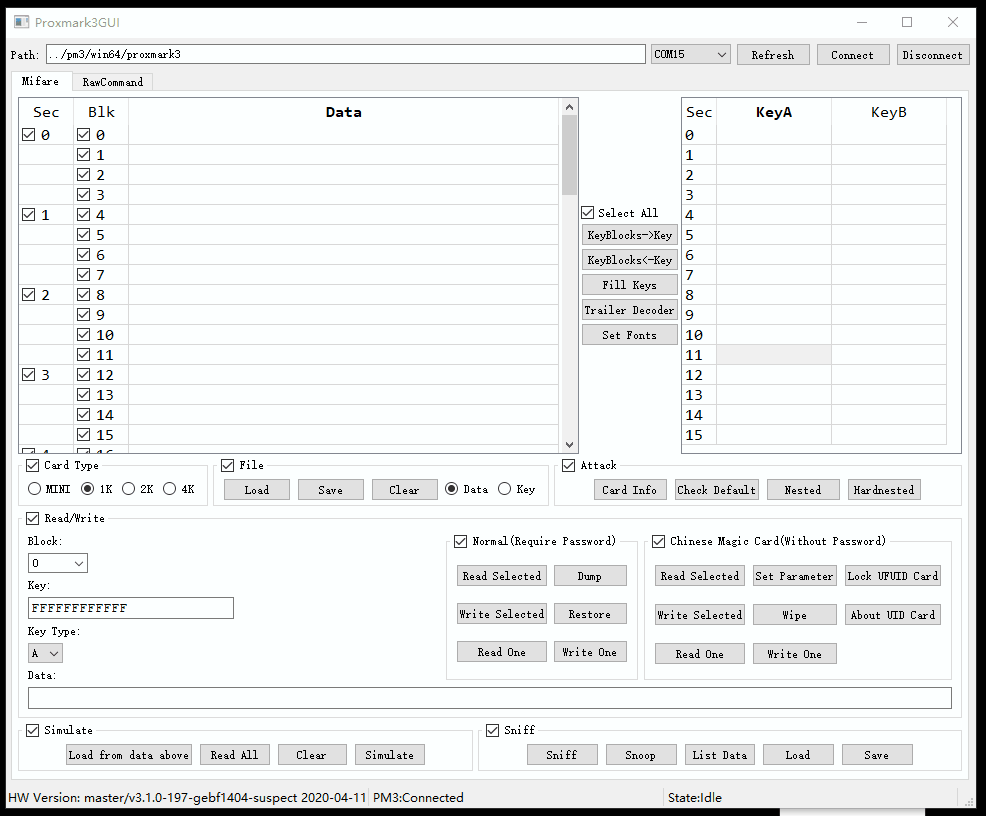The height and width of the screenshot is (816, 986).
Task: Click the Check Default button
Action: coord(716,490)
